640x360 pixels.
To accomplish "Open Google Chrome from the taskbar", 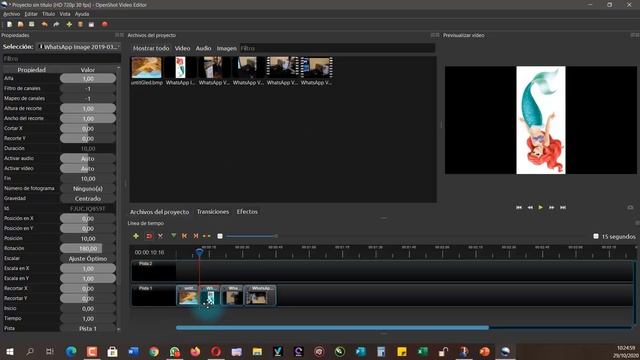I will [154, 351].
